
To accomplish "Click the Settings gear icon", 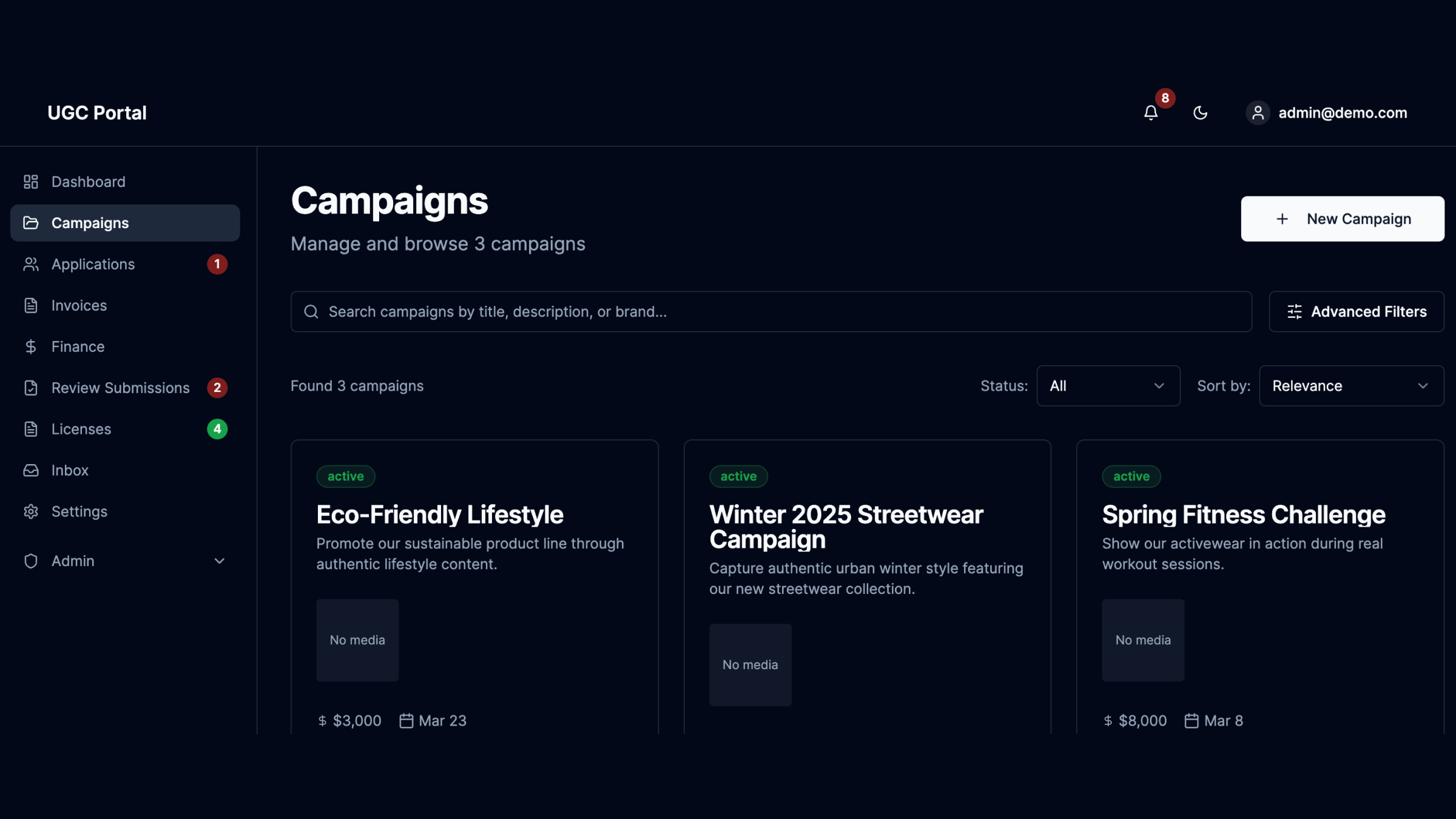I will pos(31,511).
